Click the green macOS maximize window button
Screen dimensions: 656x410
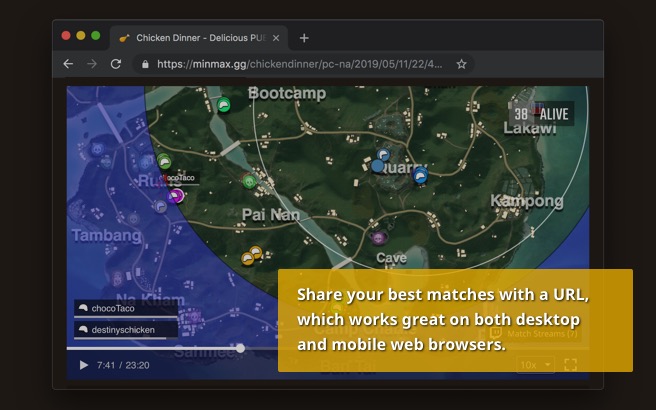coord(95,36)
